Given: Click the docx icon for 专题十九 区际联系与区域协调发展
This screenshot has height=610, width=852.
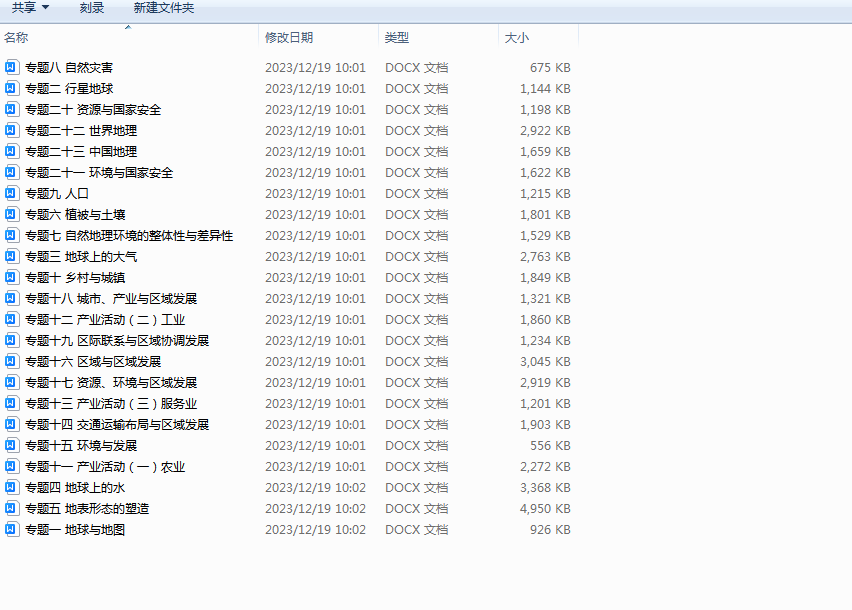Looking at the screenshot, I should pyautogui.click(x=11, y=341).
